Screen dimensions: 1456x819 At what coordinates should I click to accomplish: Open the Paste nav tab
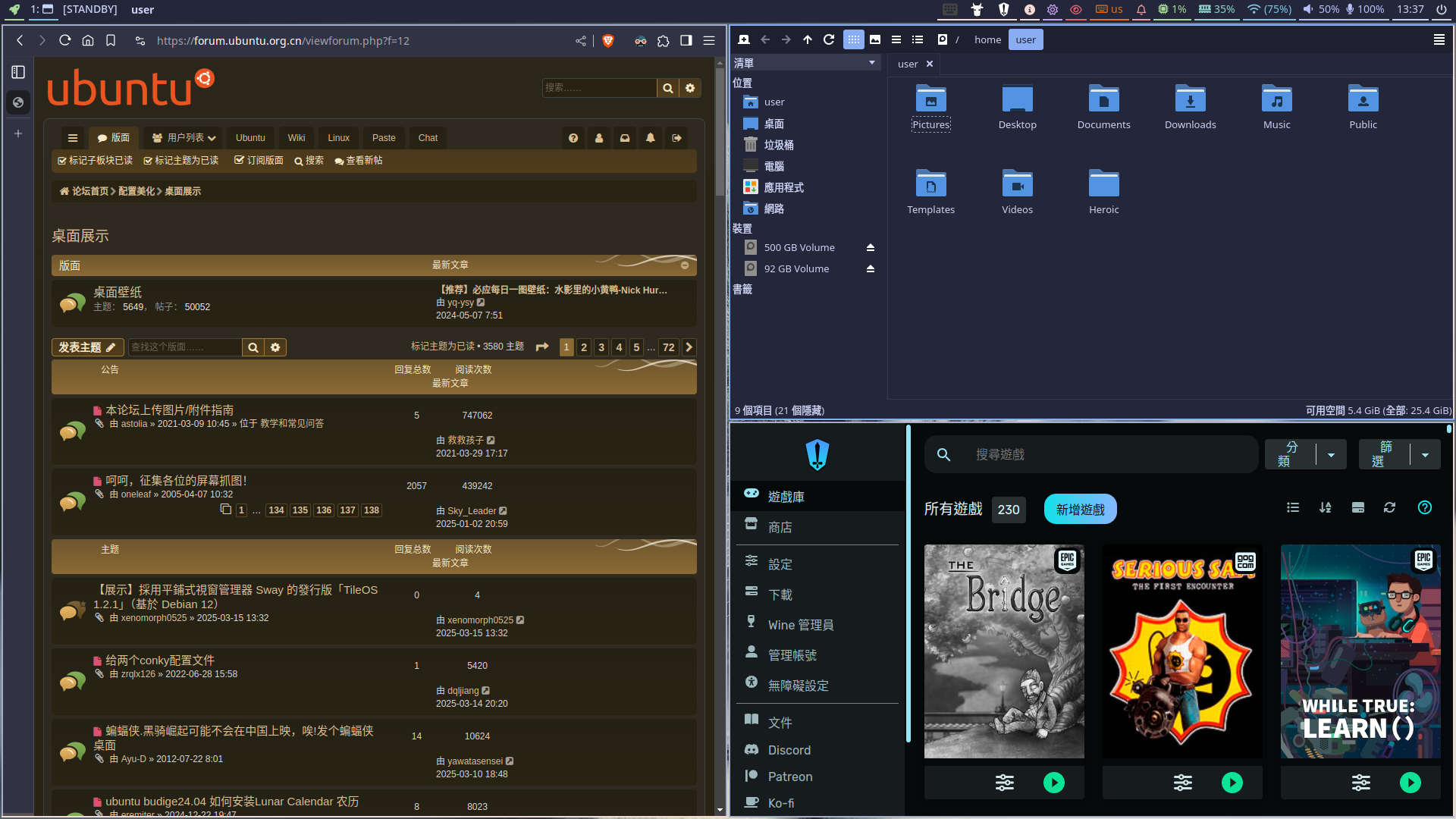coord(384,138)
